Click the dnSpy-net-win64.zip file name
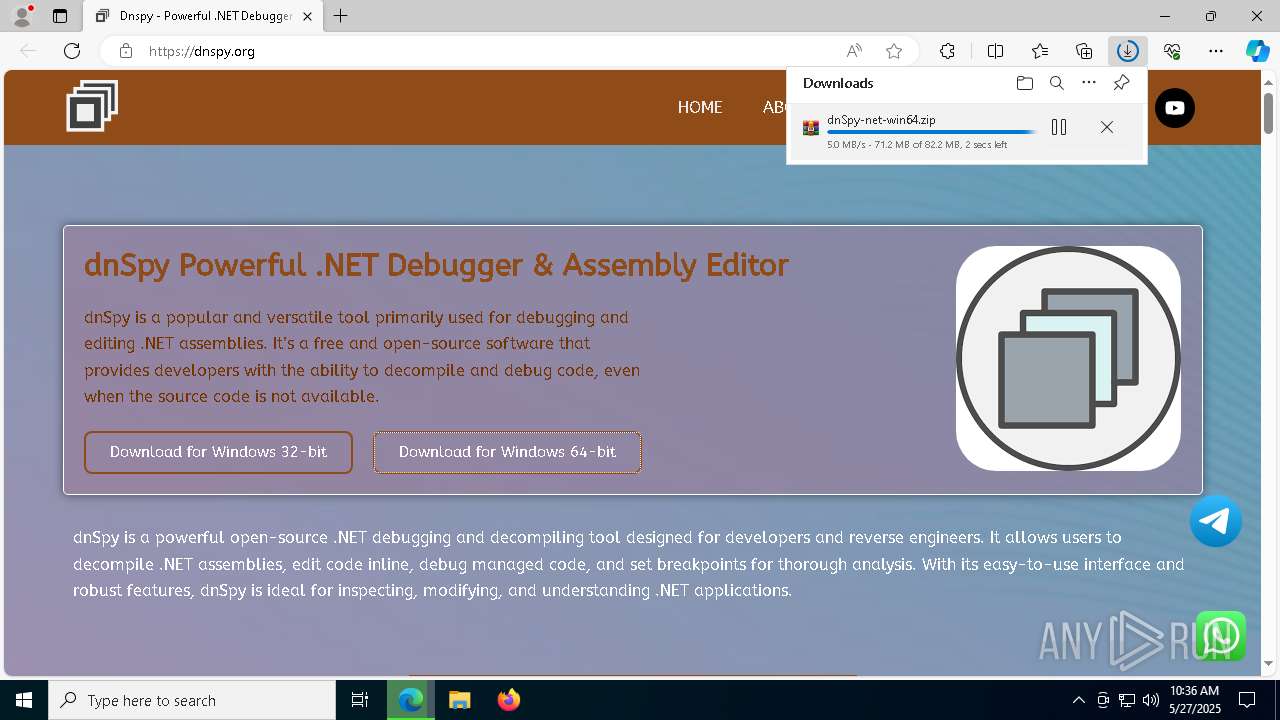This screenshot has height=720, width=1280. [881, 119]
